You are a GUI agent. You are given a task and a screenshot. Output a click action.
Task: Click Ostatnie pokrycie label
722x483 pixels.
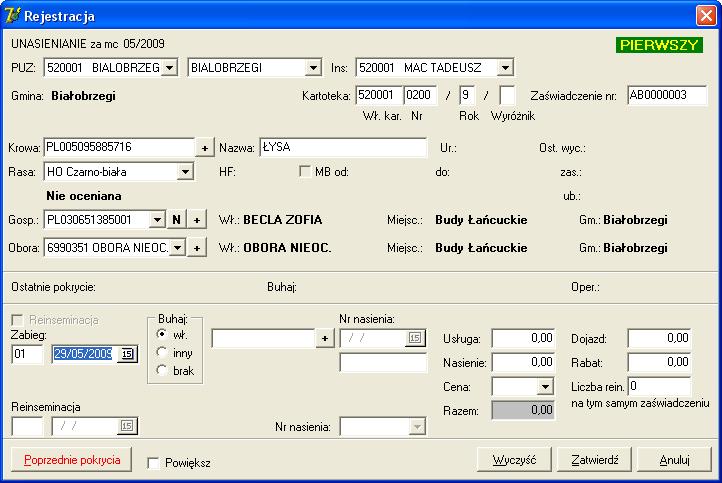pos(53,287)
